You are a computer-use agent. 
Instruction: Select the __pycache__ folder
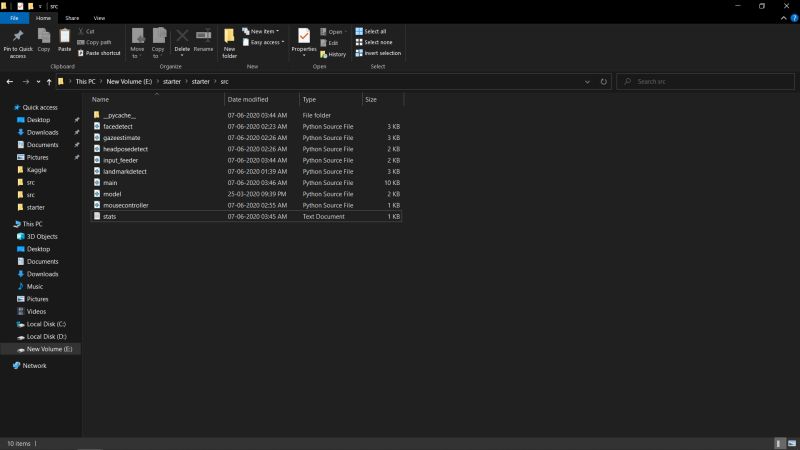246,115
